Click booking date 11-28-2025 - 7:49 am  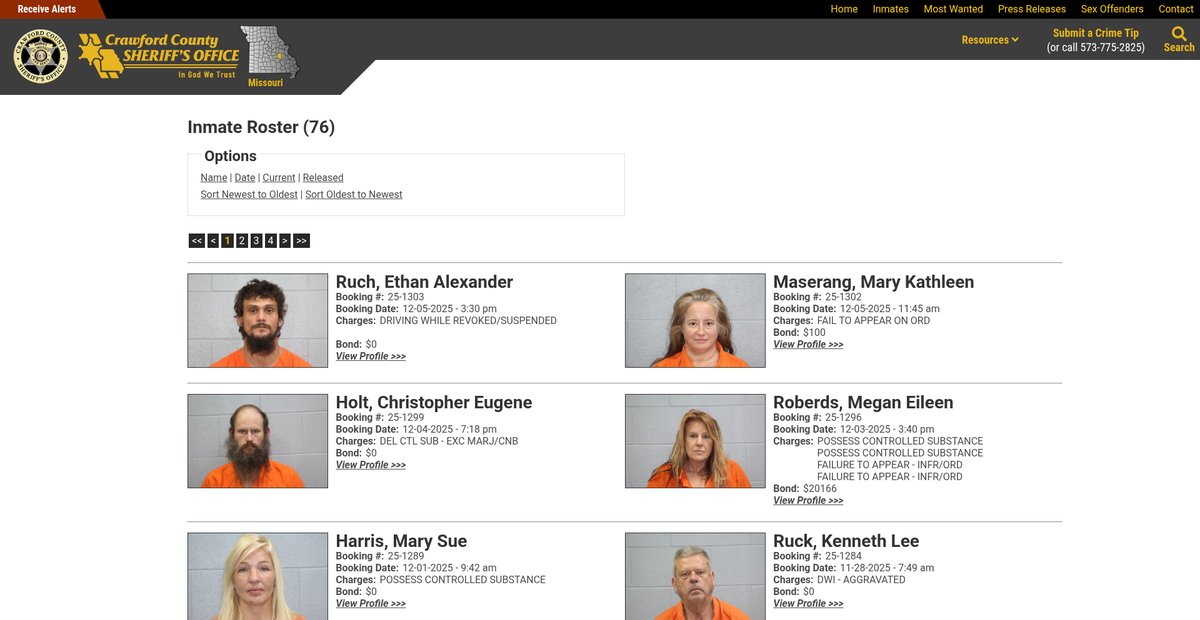click(x=887, y=568)
